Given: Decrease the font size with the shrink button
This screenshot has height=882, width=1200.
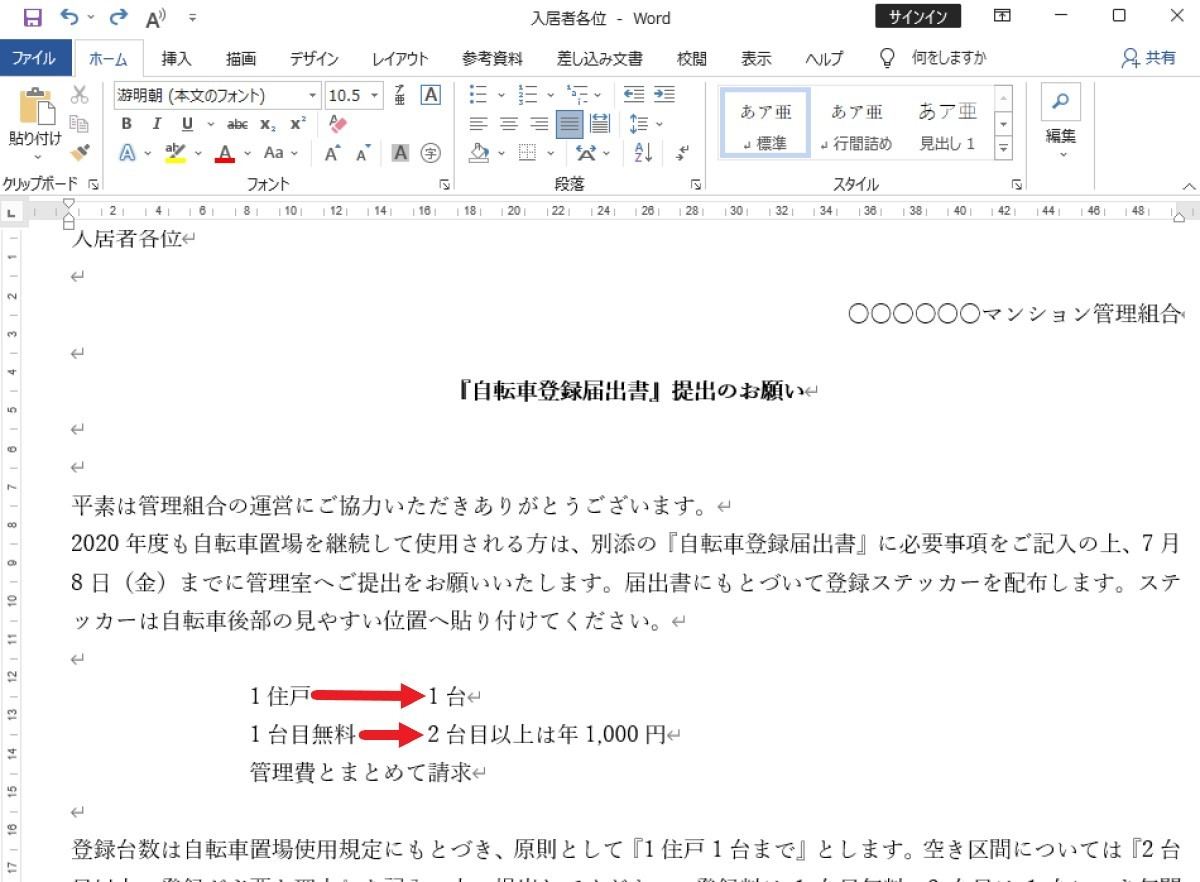Looking at the screenshot, I should click(362, 153).
